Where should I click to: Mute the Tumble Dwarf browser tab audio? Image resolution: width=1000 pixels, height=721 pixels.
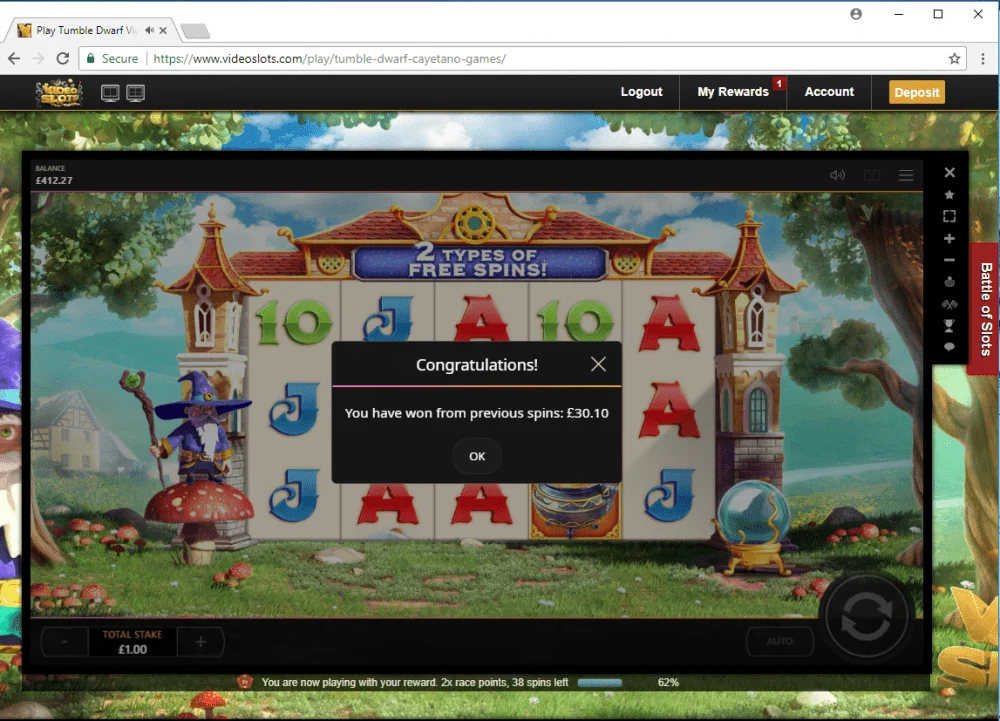[x=149, y=30]
